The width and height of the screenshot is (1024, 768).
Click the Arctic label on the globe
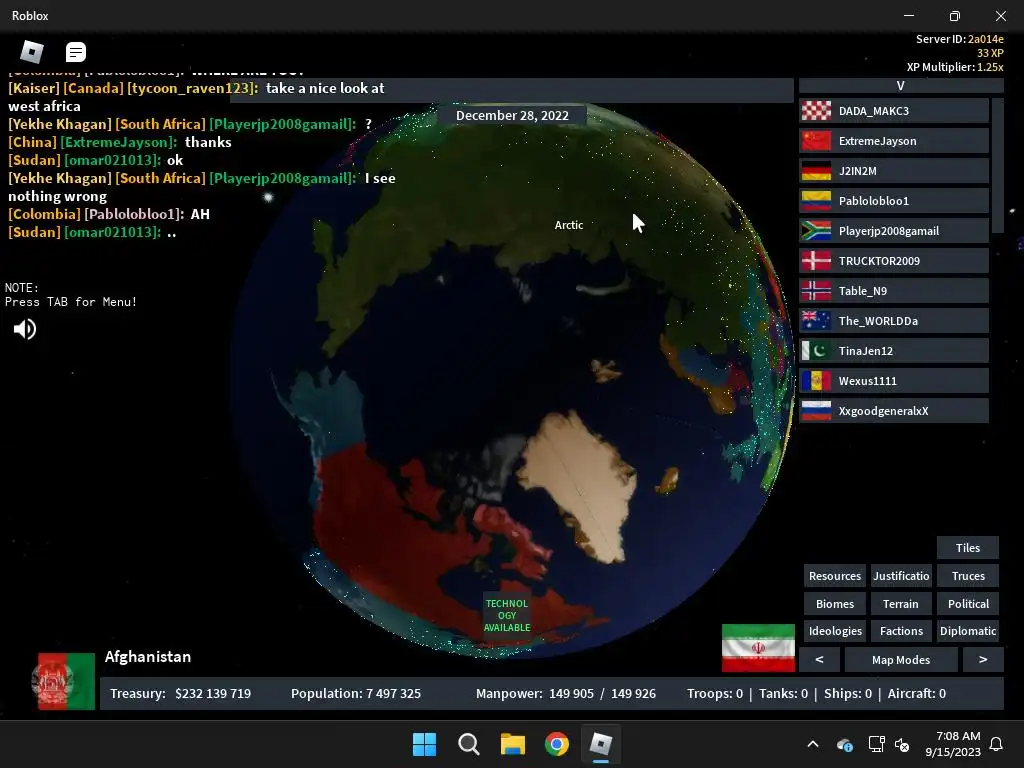point(569,225)
